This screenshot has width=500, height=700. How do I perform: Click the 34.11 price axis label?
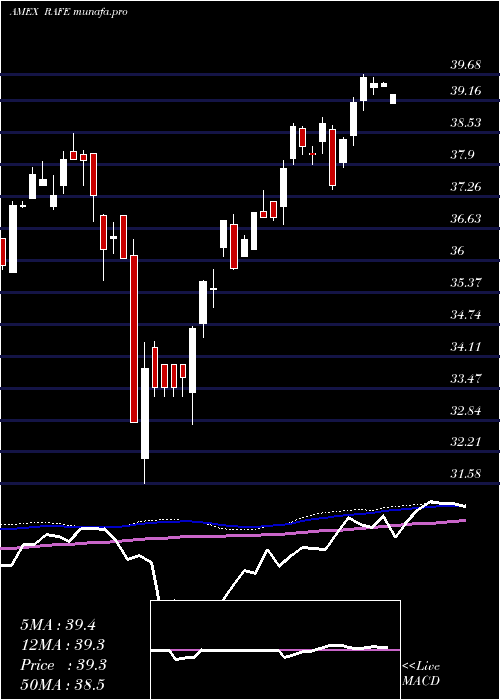(466, 346)
